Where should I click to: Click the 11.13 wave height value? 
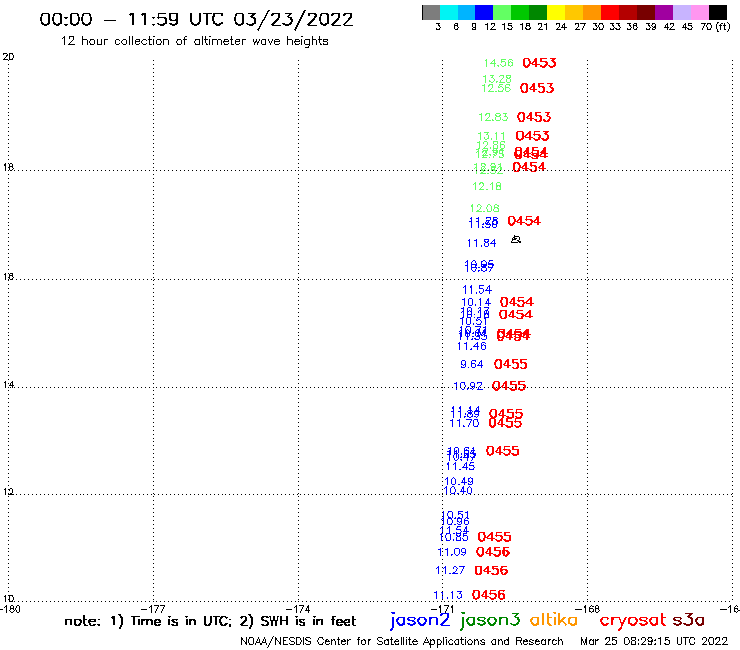pyautogui.click(x=448, y=595)
